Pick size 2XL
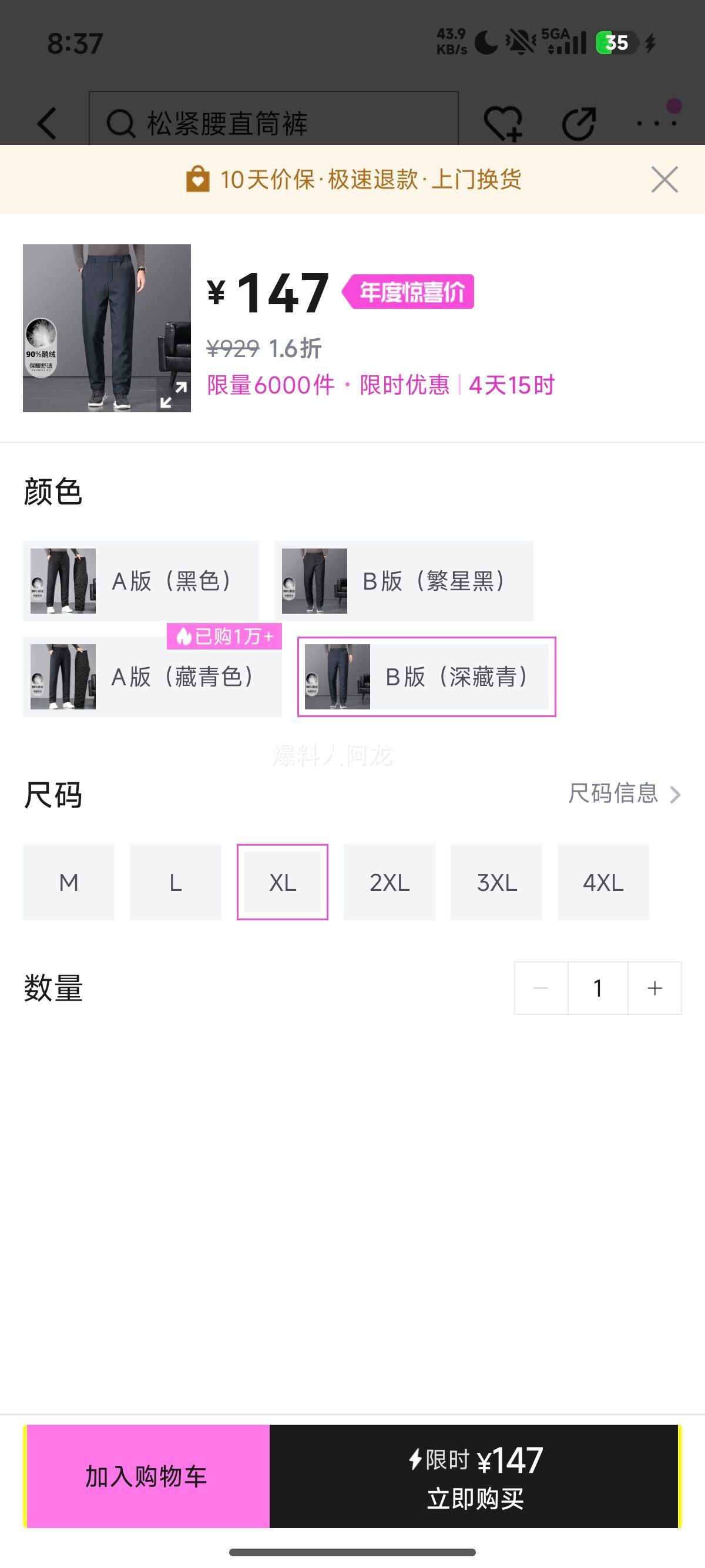705x1568 pixels. tap(390, 882)
